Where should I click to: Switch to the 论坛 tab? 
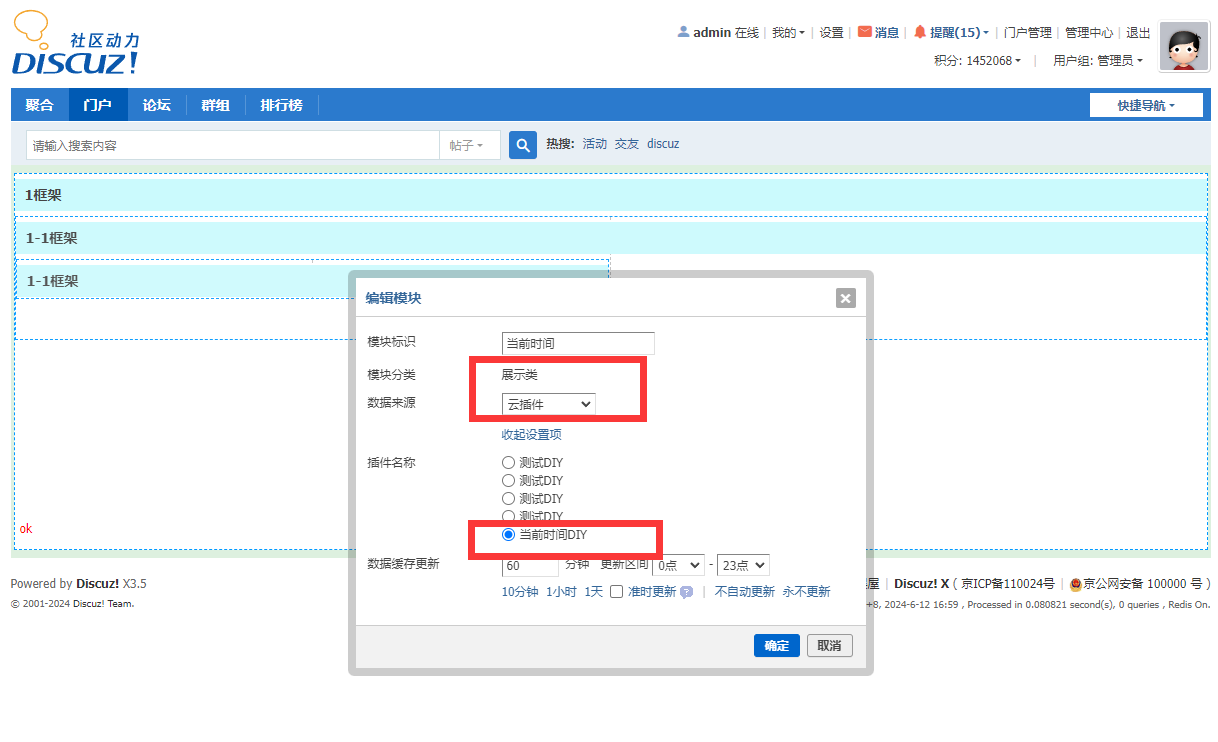pyautogui.click(x=156, y=104)
